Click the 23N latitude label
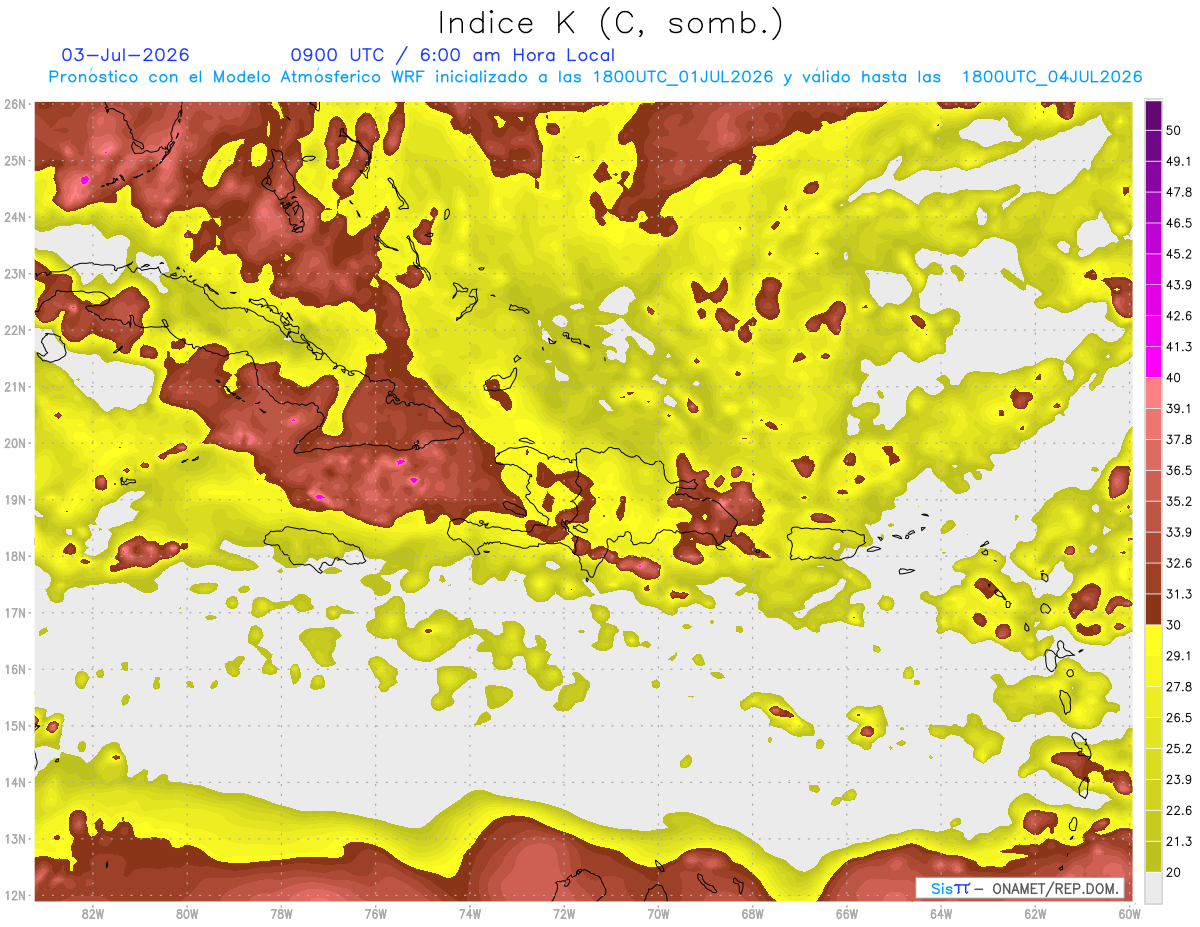Image resolution: width=1200 pixels, height=927 pixels. (x=14, y=274)
